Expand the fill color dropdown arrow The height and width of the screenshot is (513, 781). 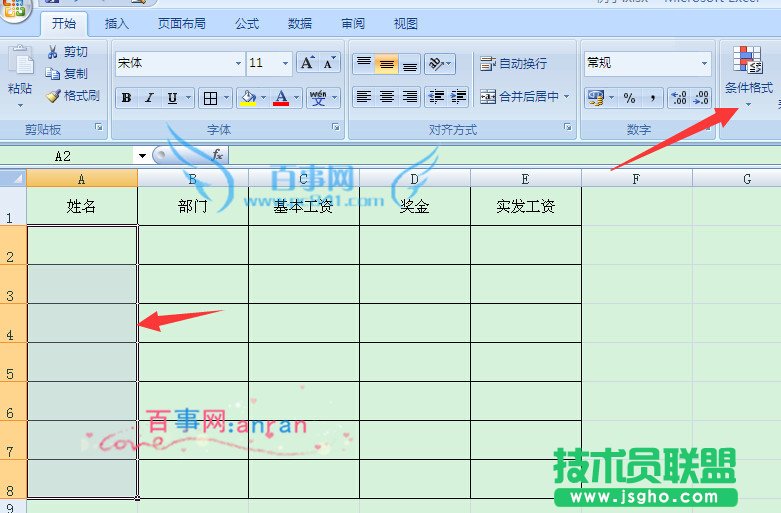[x=263, y=98]
